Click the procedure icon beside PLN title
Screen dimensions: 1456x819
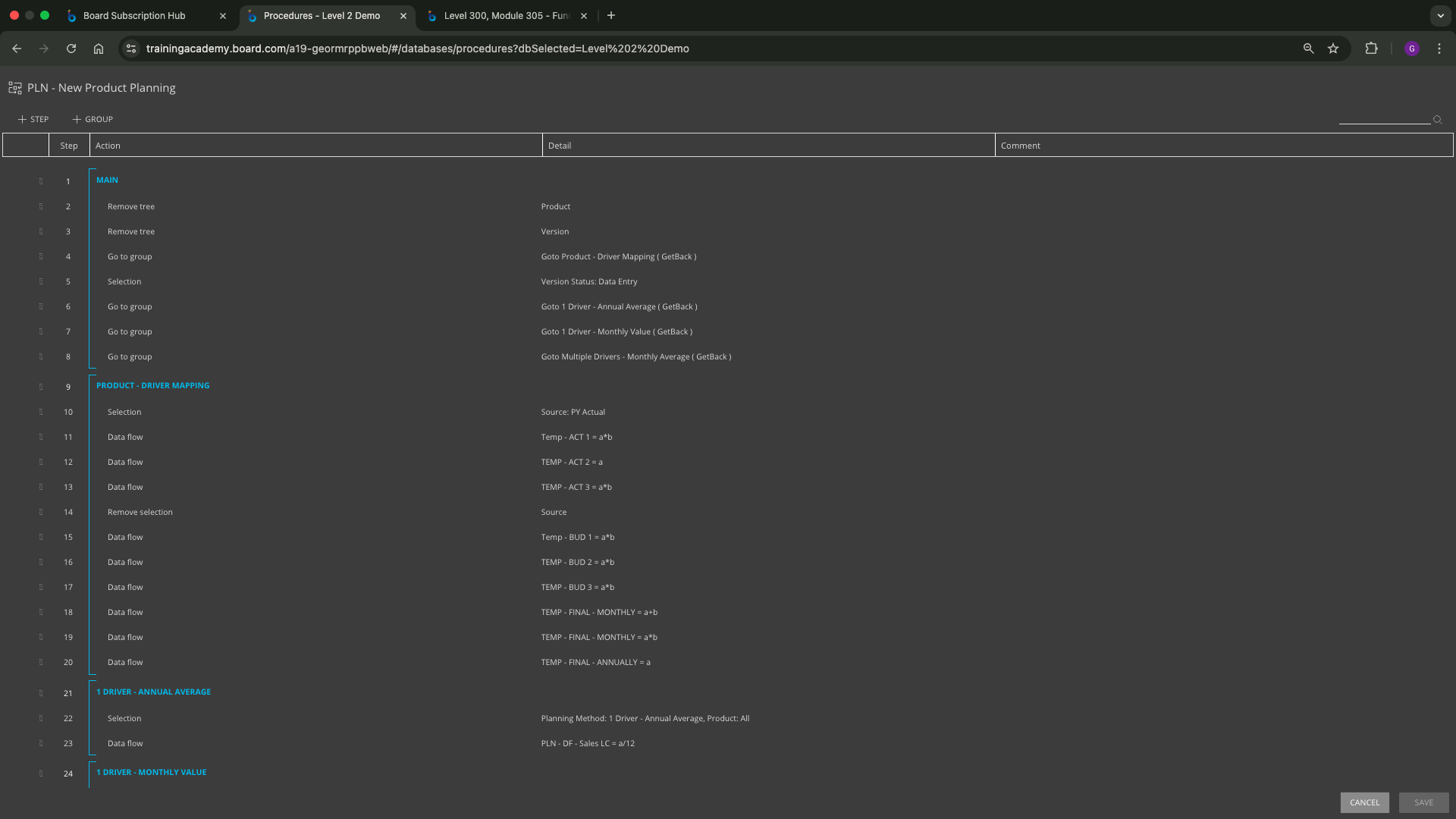tap(14, 88)
